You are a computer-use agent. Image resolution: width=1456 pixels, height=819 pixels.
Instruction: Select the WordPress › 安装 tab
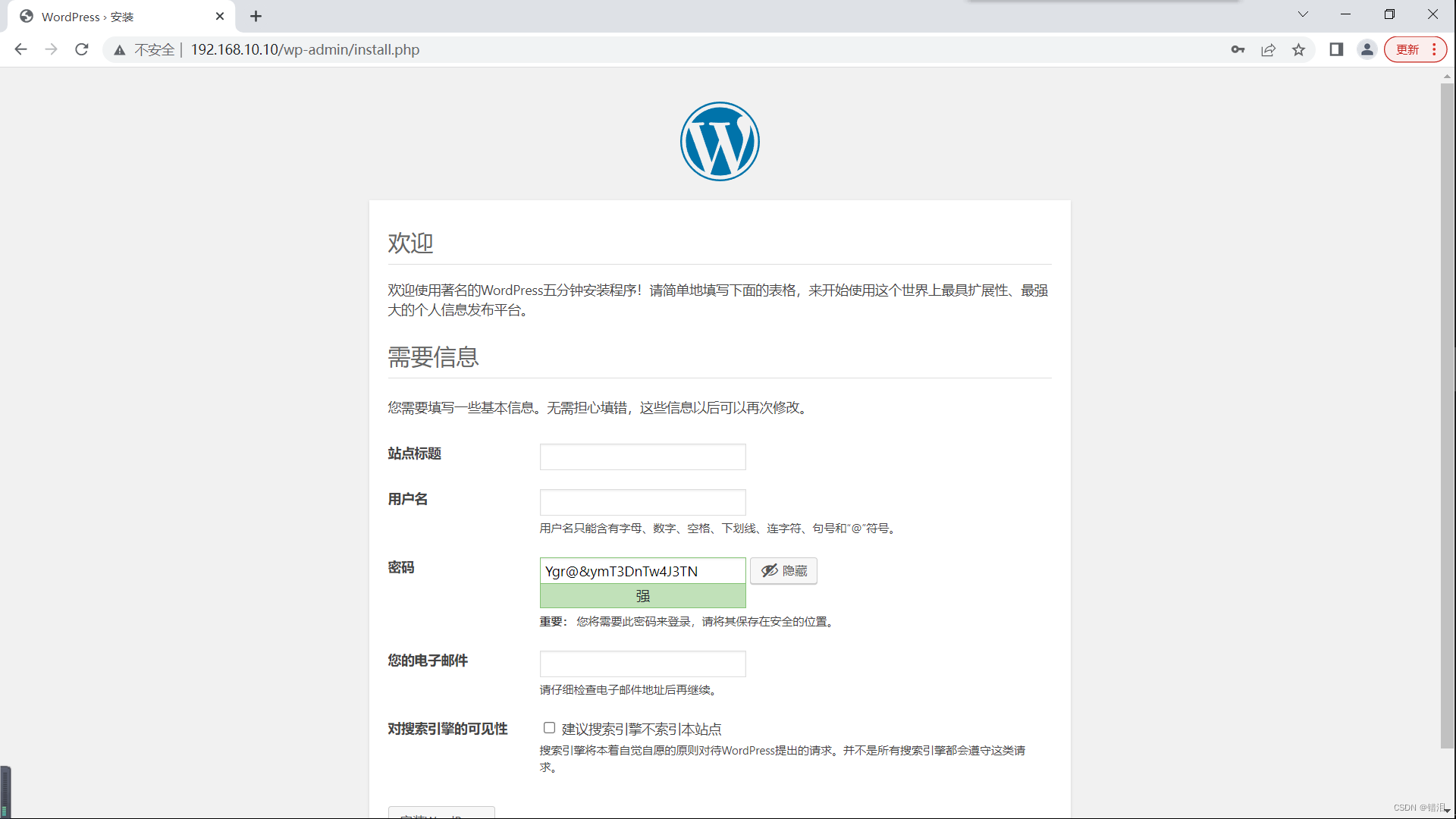[121, 16]
